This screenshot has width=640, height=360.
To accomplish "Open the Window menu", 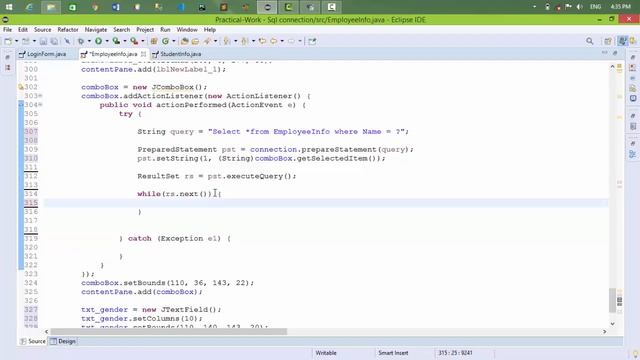I will click(187, 30).
